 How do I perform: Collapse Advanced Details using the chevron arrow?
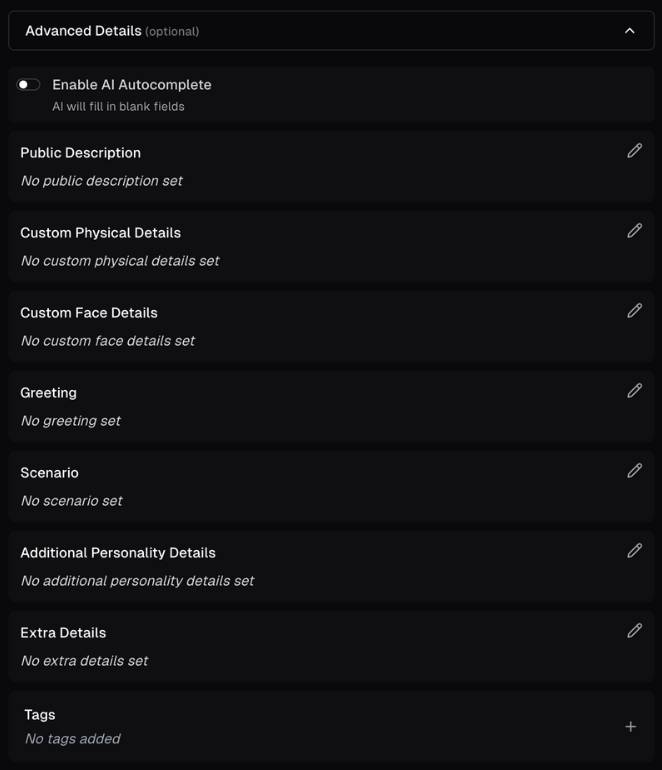[x=629, y=31]
